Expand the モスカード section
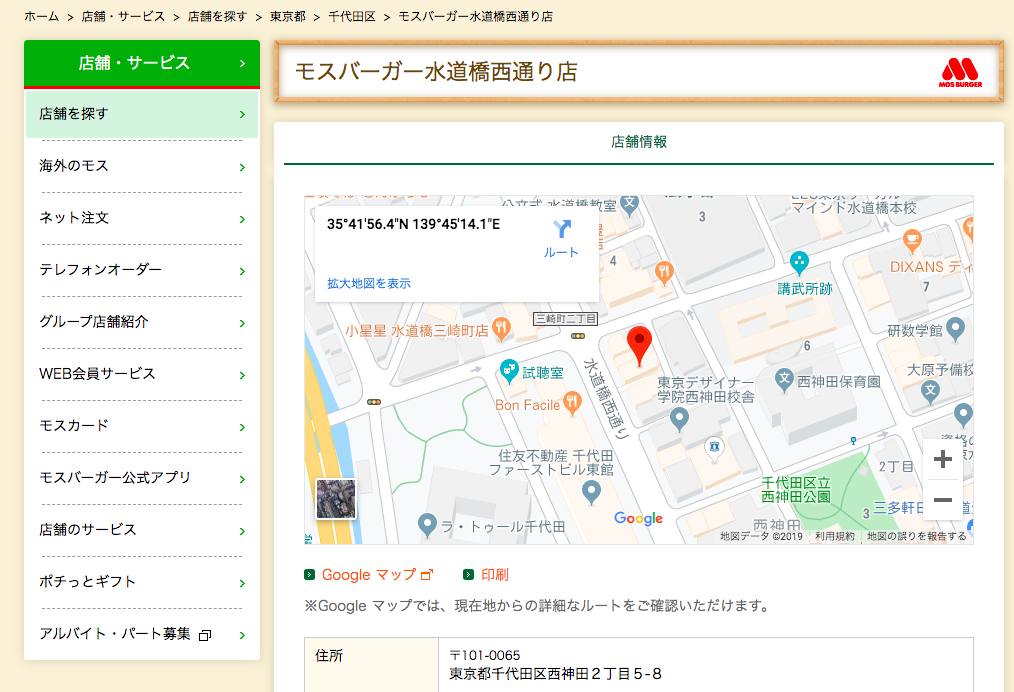1014x692 pixels. [x=141, y=426]
